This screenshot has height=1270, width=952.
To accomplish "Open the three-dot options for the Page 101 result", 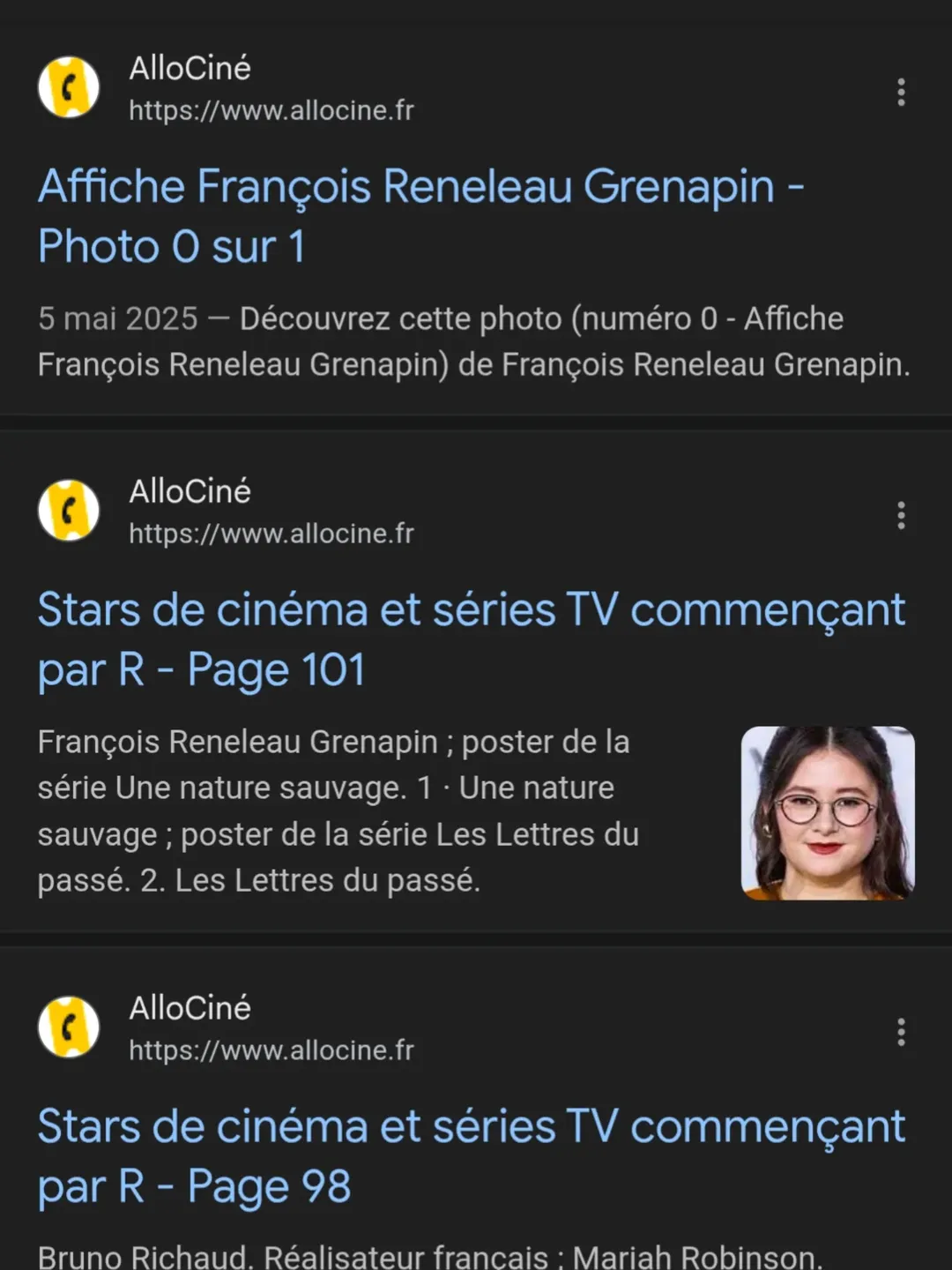I will 901,515.
